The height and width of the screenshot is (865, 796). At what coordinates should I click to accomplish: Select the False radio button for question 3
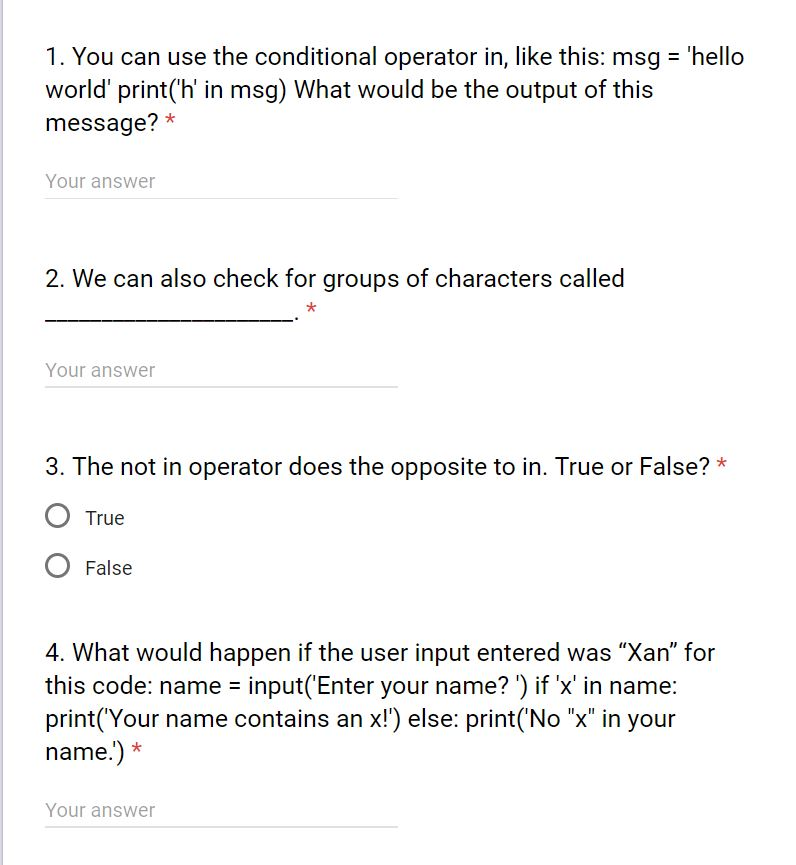(x=59, y=567)
